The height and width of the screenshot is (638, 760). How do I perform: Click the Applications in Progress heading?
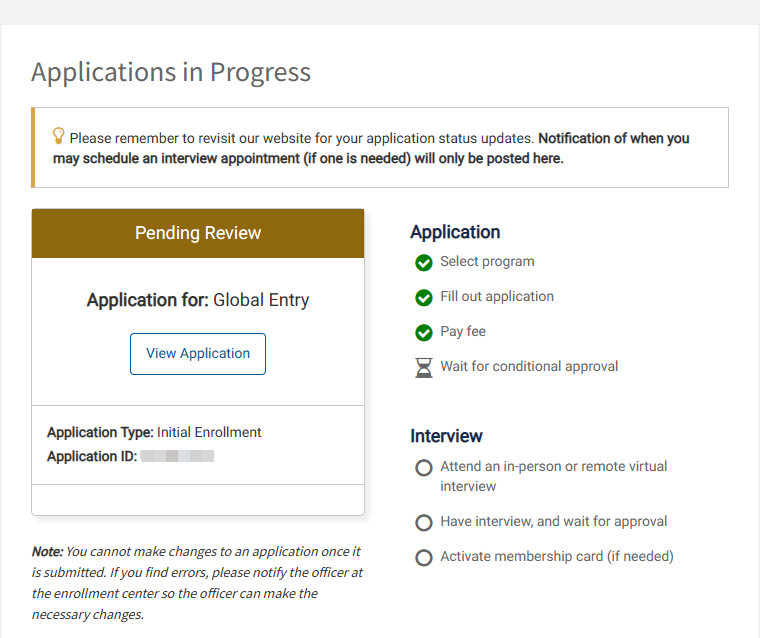[x=171, y=72]
